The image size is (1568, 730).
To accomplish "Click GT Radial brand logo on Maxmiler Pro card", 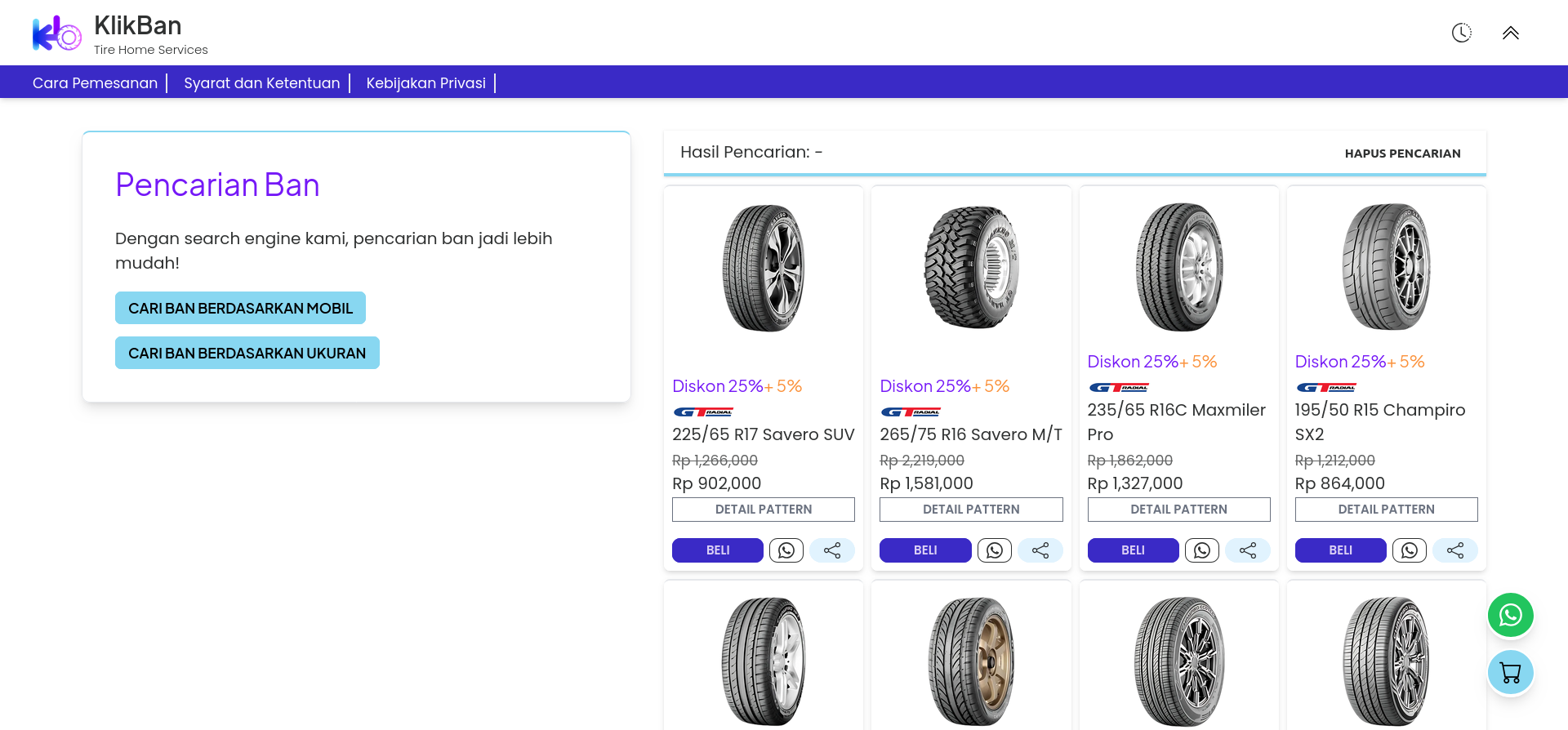I will pos(1119,387).
